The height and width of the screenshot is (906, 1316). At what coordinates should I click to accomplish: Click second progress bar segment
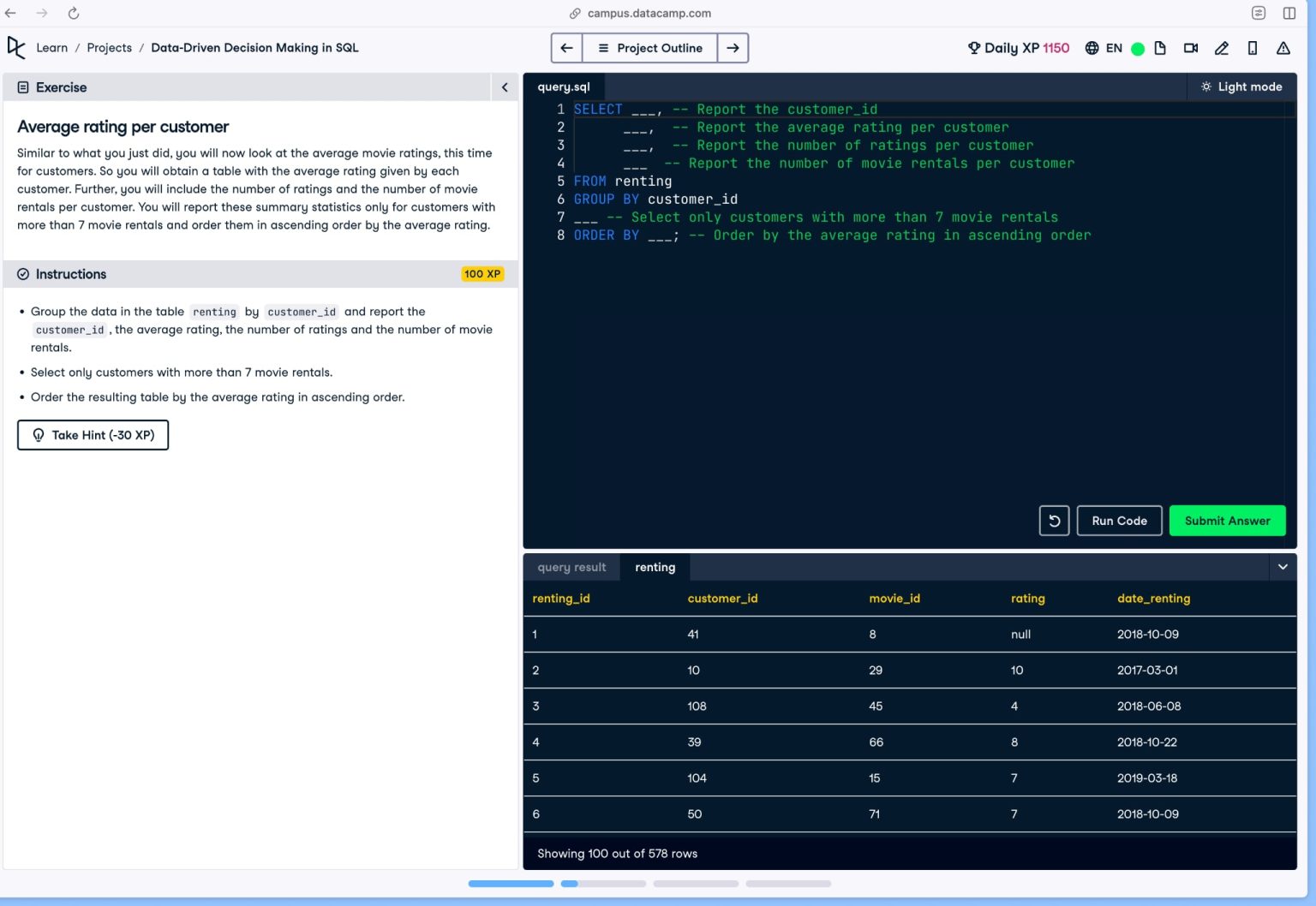(x=603, y=883)
